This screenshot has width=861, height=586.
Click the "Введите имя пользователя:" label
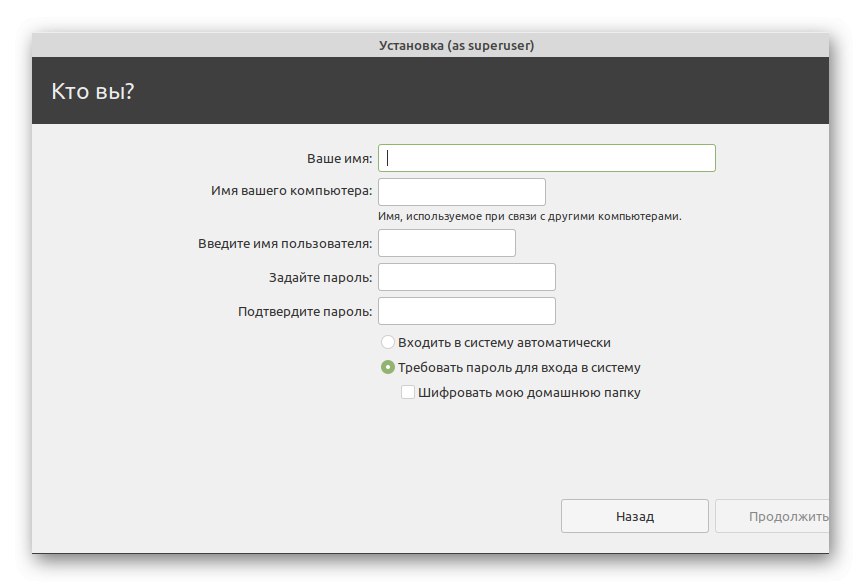285,243
